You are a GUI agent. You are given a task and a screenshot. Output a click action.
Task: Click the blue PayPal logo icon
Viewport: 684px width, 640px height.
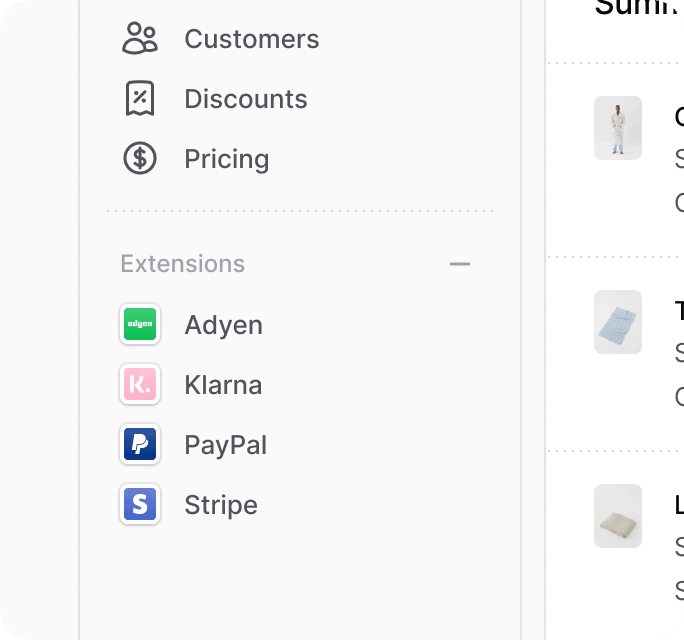[x=140, y=444]
